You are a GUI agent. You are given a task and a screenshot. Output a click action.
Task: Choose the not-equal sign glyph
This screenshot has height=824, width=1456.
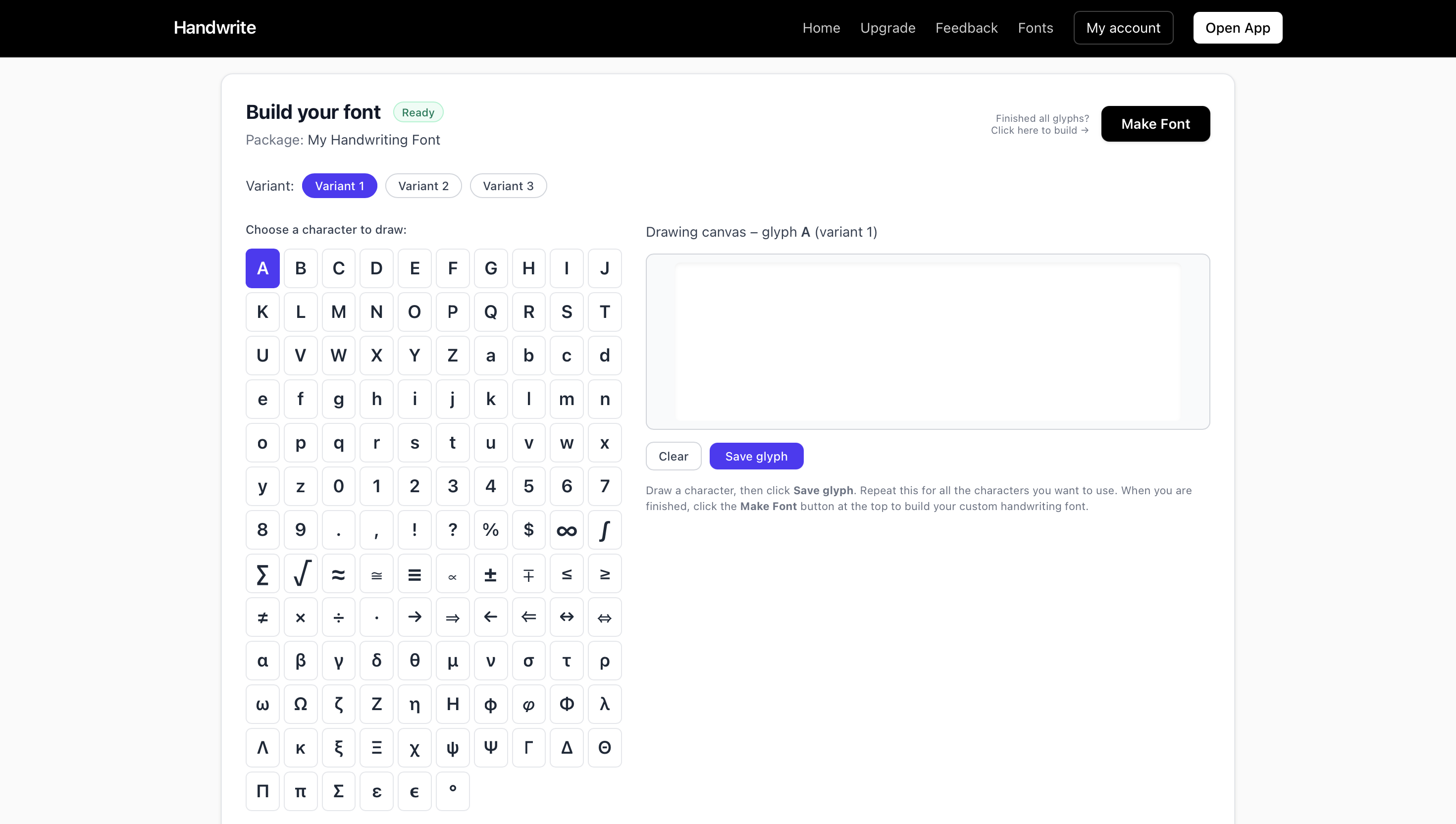pos(262,617)
